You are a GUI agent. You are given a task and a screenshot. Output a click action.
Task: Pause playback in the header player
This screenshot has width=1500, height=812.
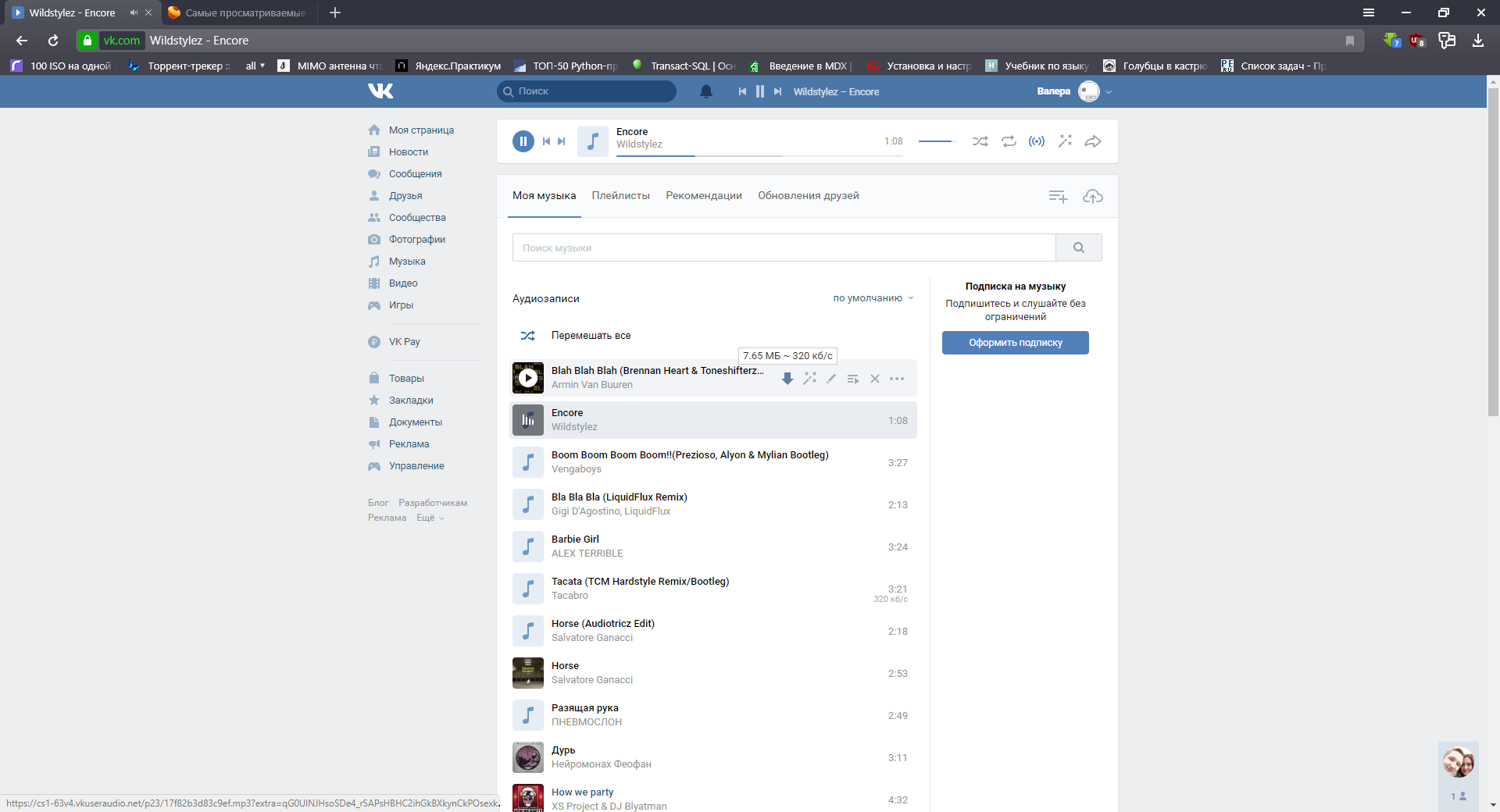point(760,91)
